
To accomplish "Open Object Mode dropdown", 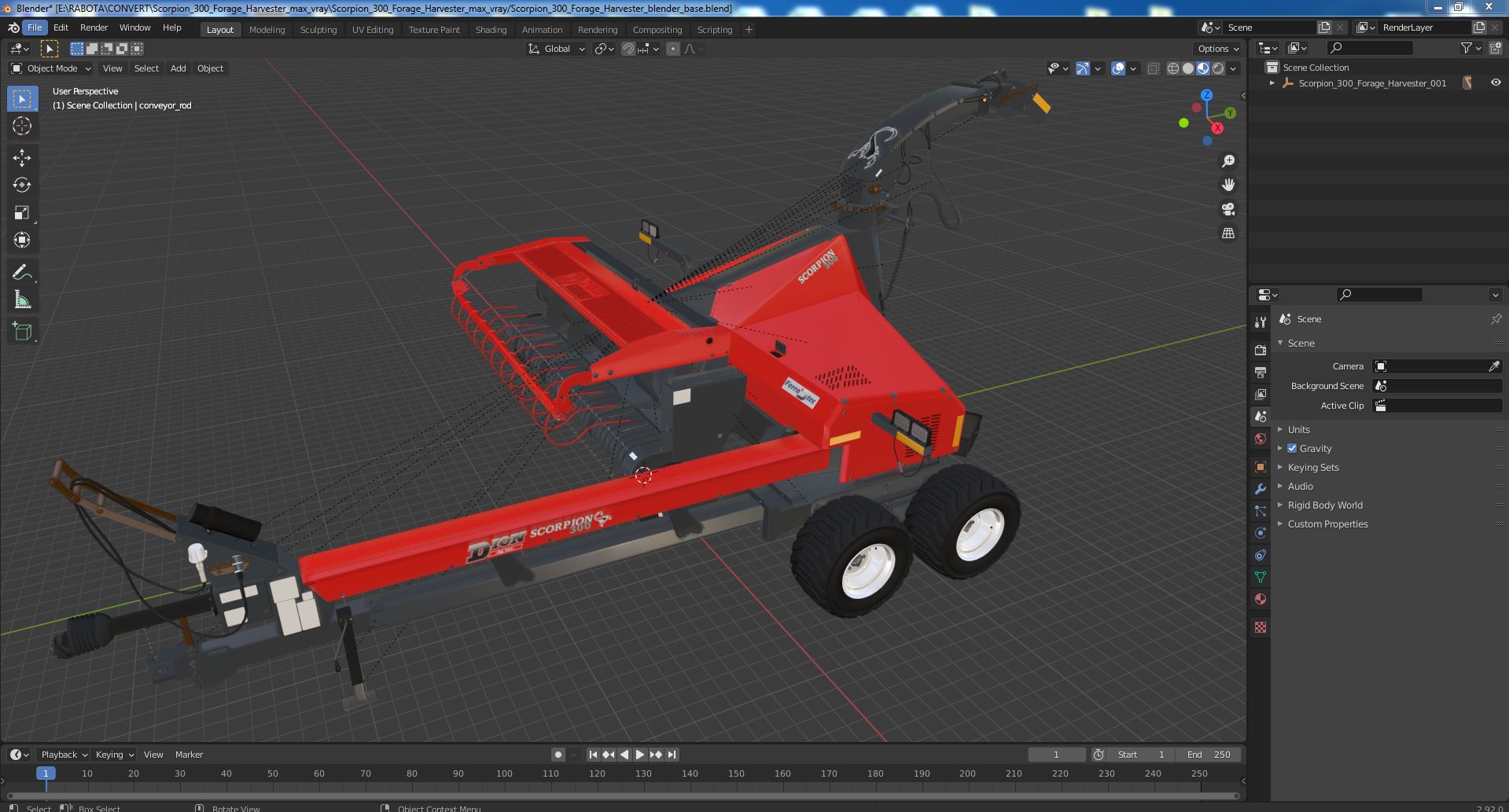I will 51,68.
